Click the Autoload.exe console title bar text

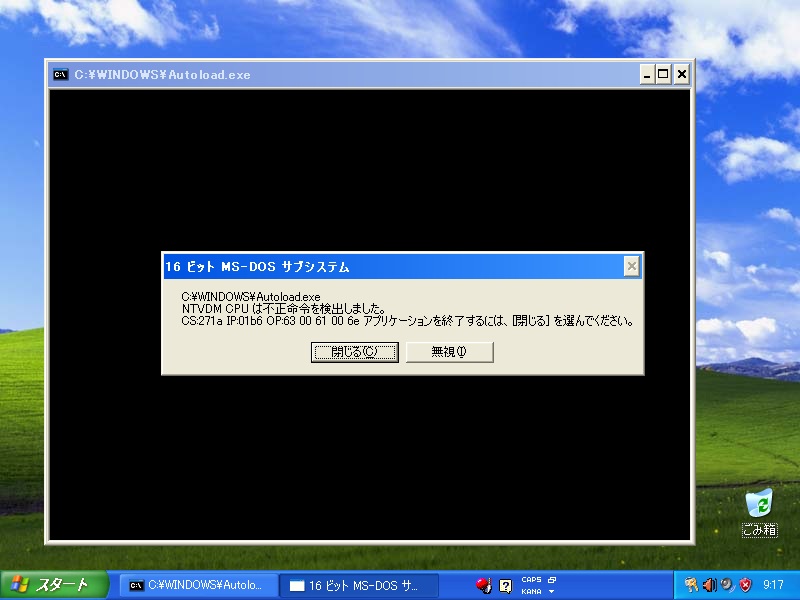coord(162,74)
